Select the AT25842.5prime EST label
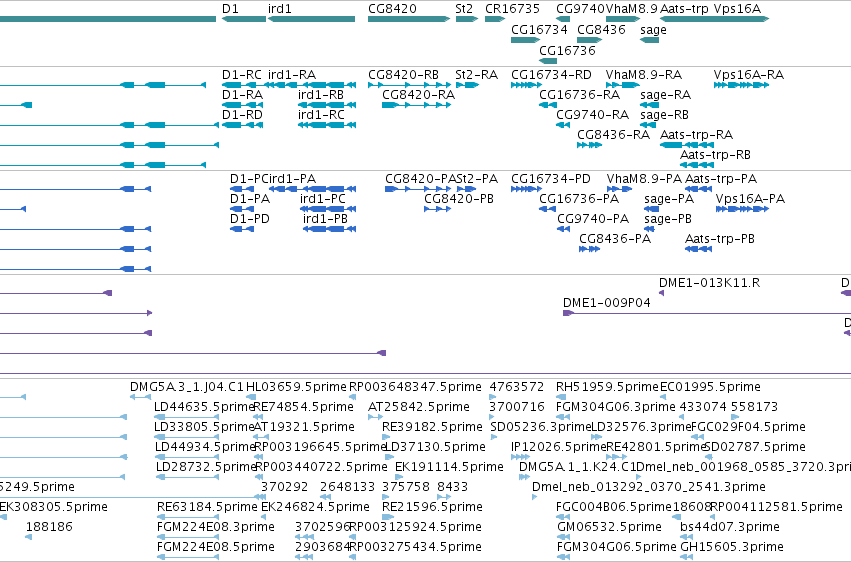The height and width of the screenshot is (562, 851). 418,407
